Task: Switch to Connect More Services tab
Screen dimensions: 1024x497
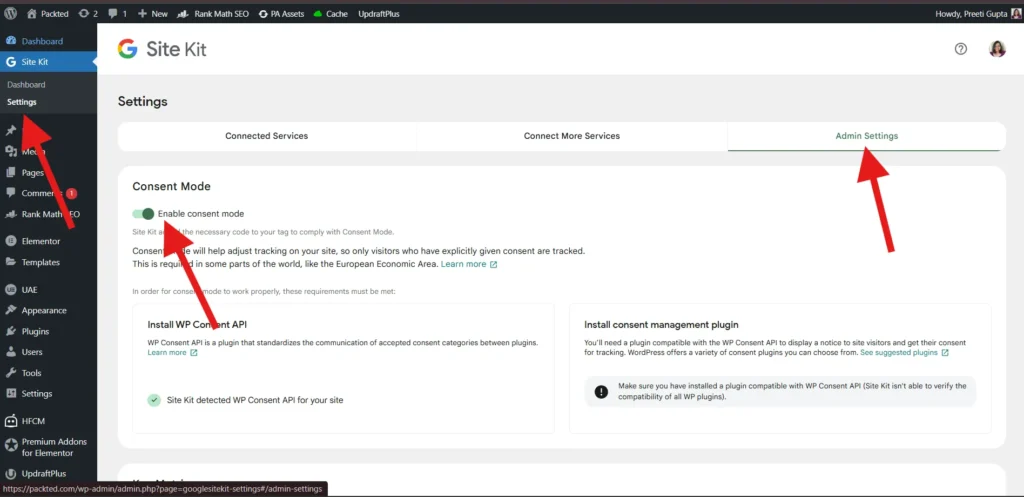Action: tap(571, 136)
